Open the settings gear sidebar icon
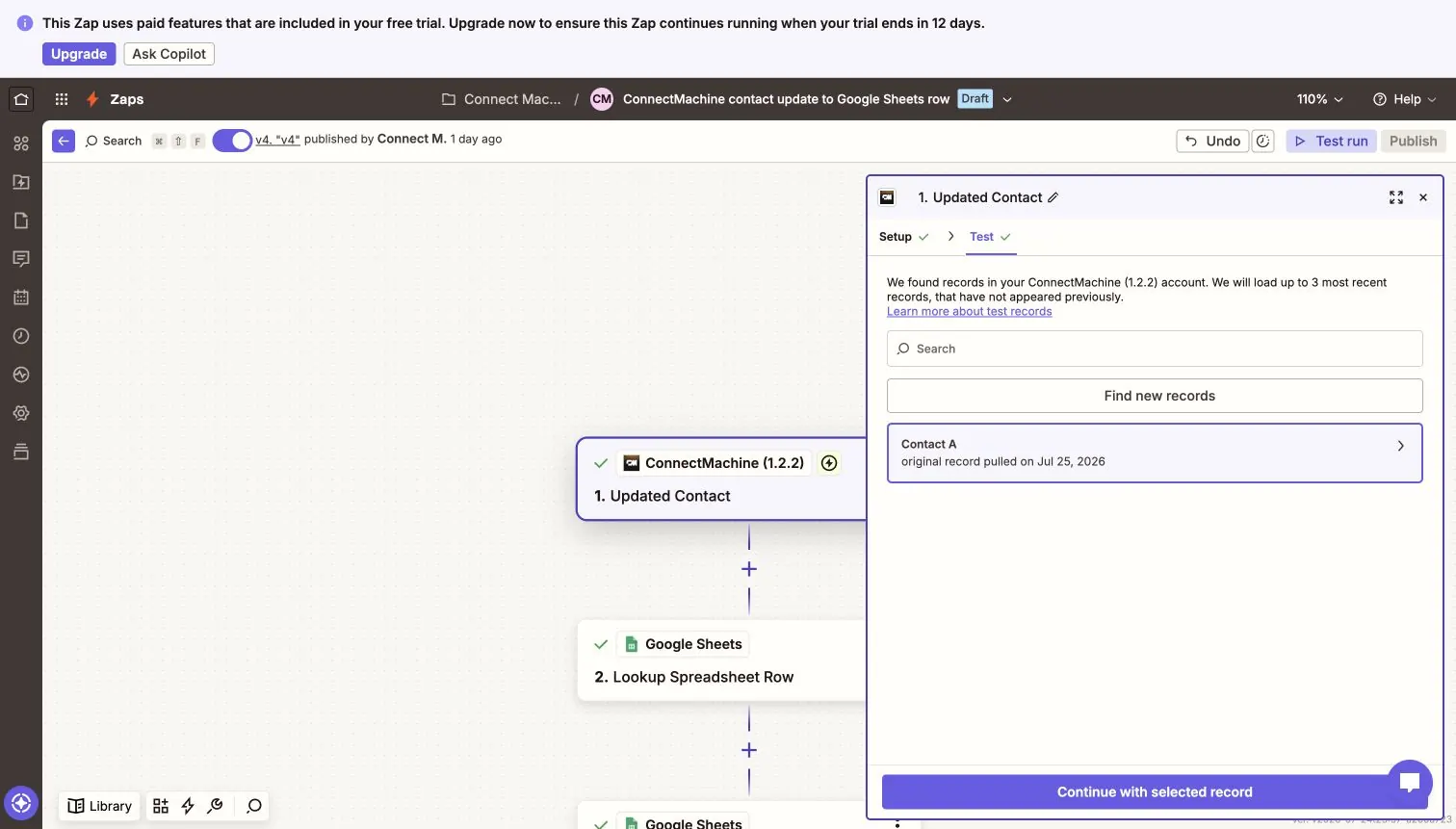The width and height of the screenshot is (1456, 829). [21, 413]
